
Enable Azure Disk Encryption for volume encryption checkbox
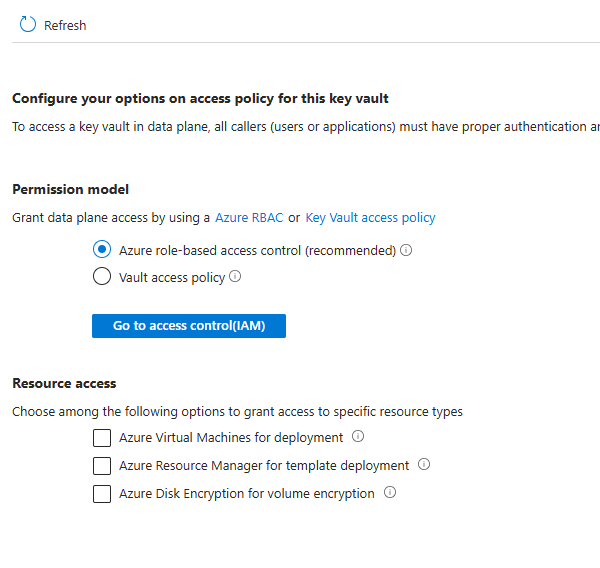coord(101,494)
